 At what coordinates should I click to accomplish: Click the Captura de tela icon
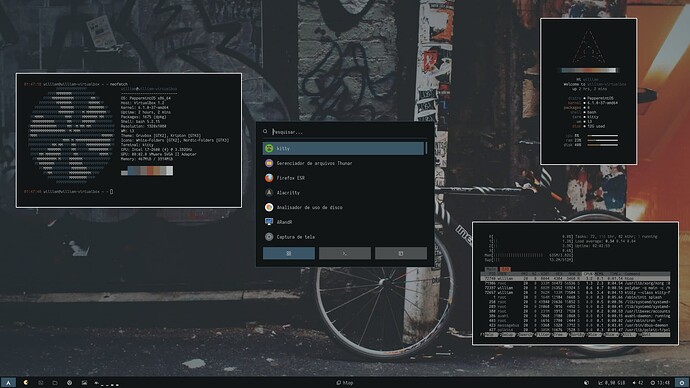[x=269, y=237]
